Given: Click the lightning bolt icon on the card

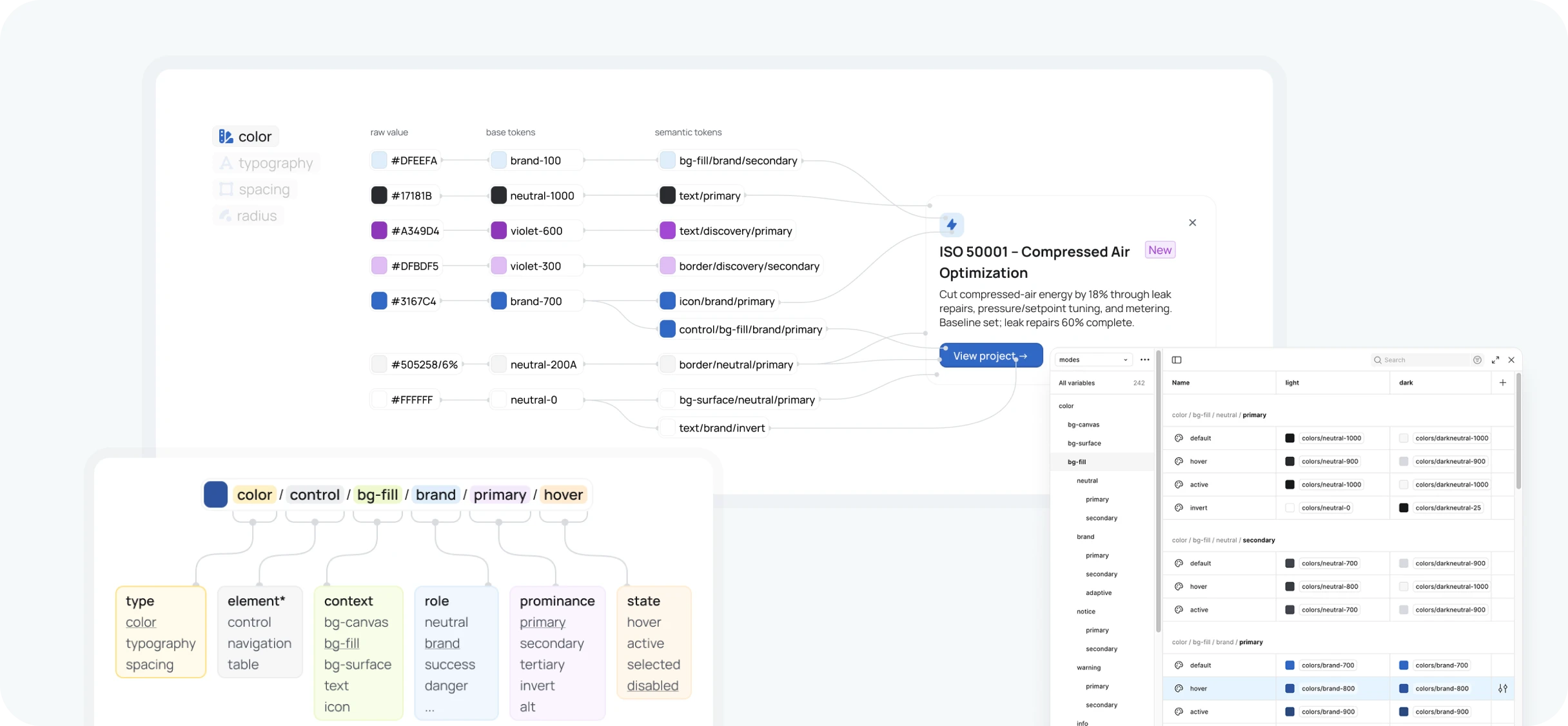Looking at the screenshot, I should pos(952,224).
